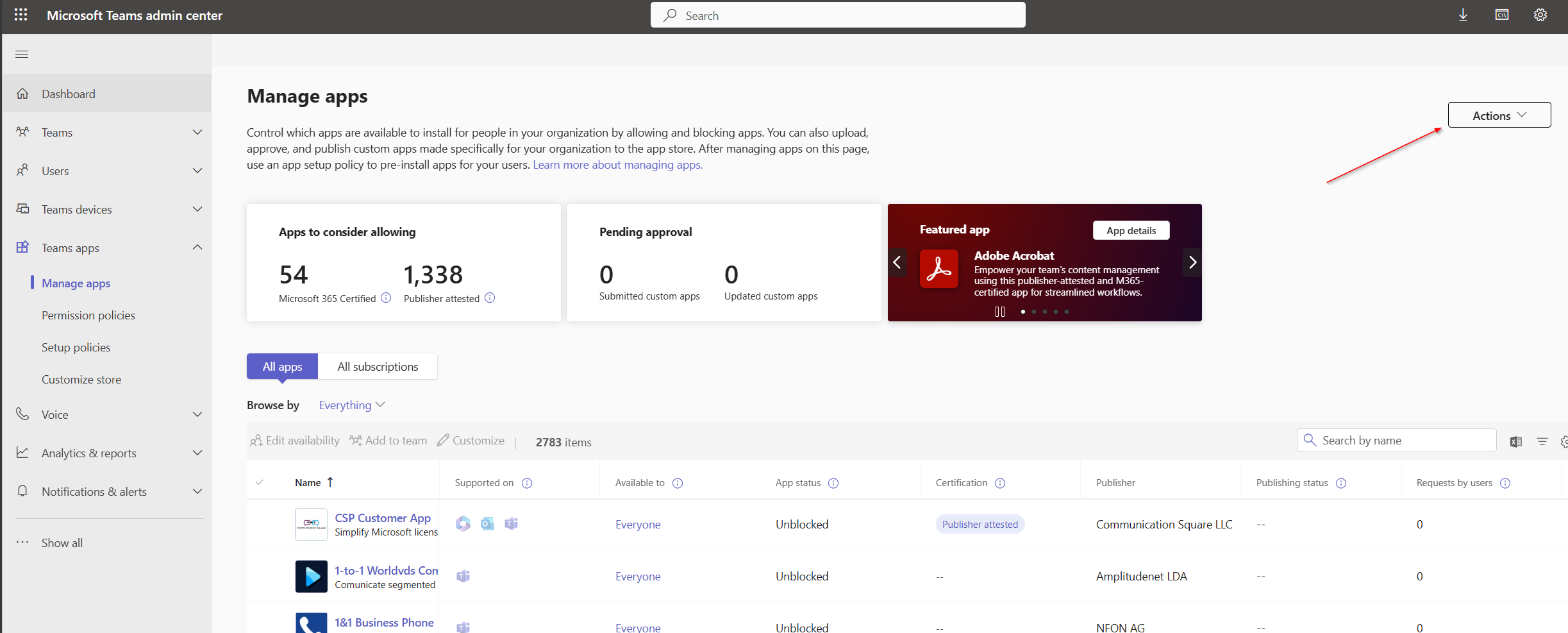Pause the featured app carousel

1000,312
